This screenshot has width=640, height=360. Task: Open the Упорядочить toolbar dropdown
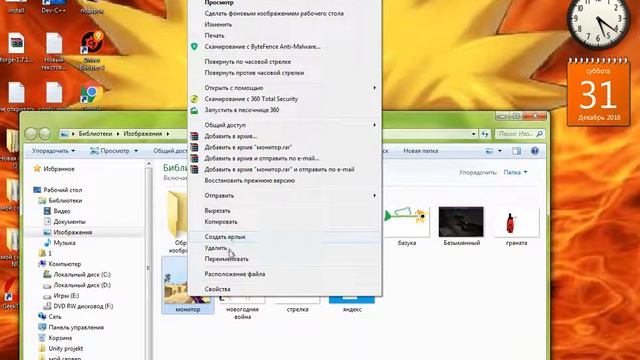coord(53,151)
